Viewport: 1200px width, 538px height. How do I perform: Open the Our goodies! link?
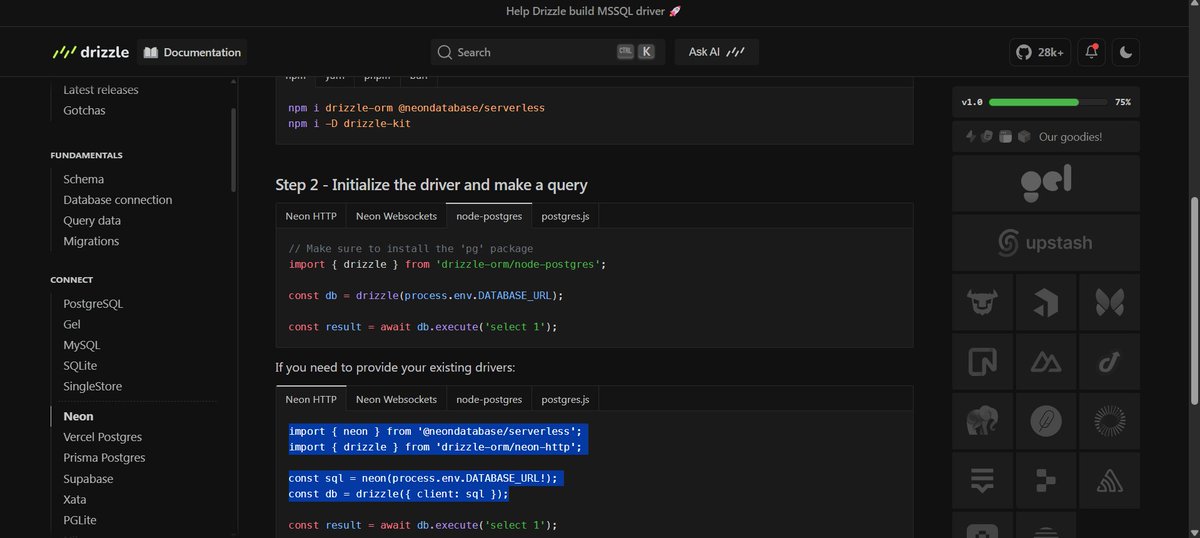pyautogui.click(x=1046, y=136)
